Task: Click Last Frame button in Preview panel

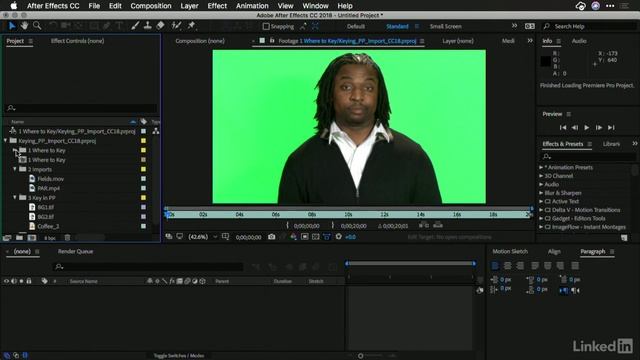Action: (611, 128)
